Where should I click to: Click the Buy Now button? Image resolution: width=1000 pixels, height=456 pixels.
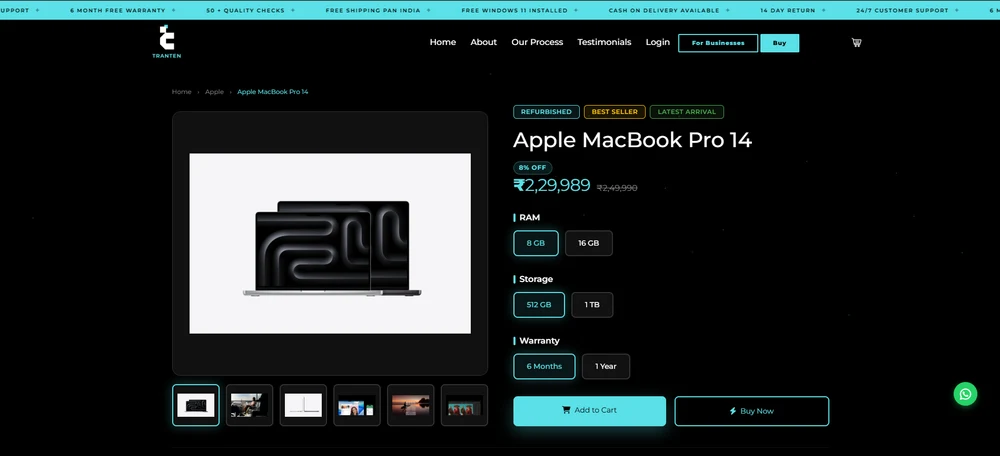click(x=752, y=411)
